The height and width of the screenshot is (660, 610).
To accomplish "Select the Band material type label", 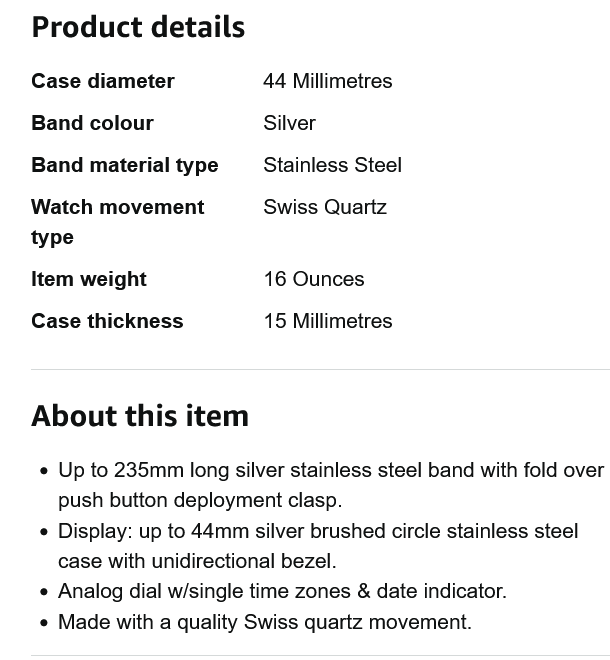I will pyautogui.click(x=124, y=165).
